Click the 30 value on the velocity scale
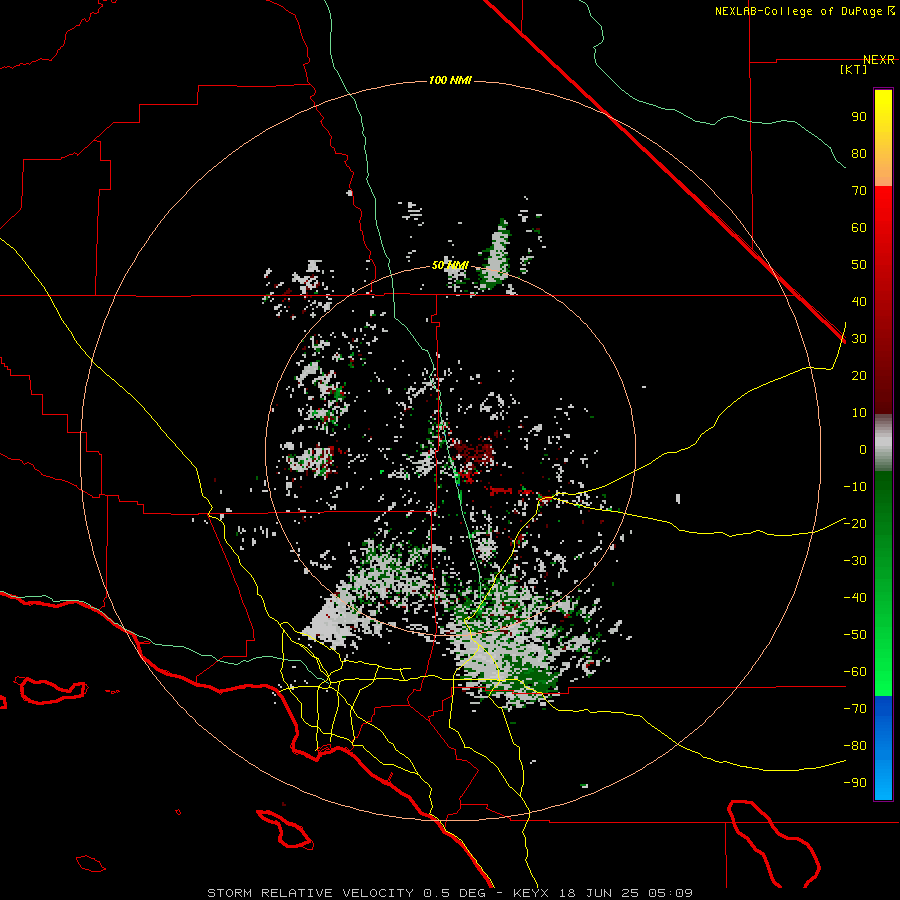Viewport: 900px width, 900px height. click(x=859, y=339)
